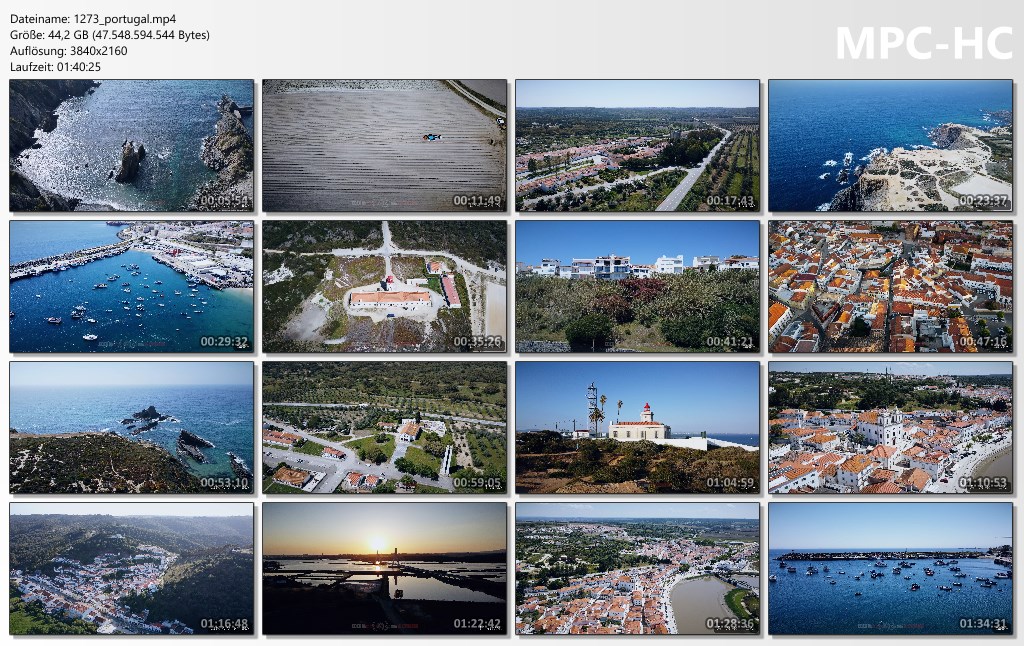Select the harbor thumbnail at 00:29:32
Viewport: 1024px width, 646px height.
[131, 287]
